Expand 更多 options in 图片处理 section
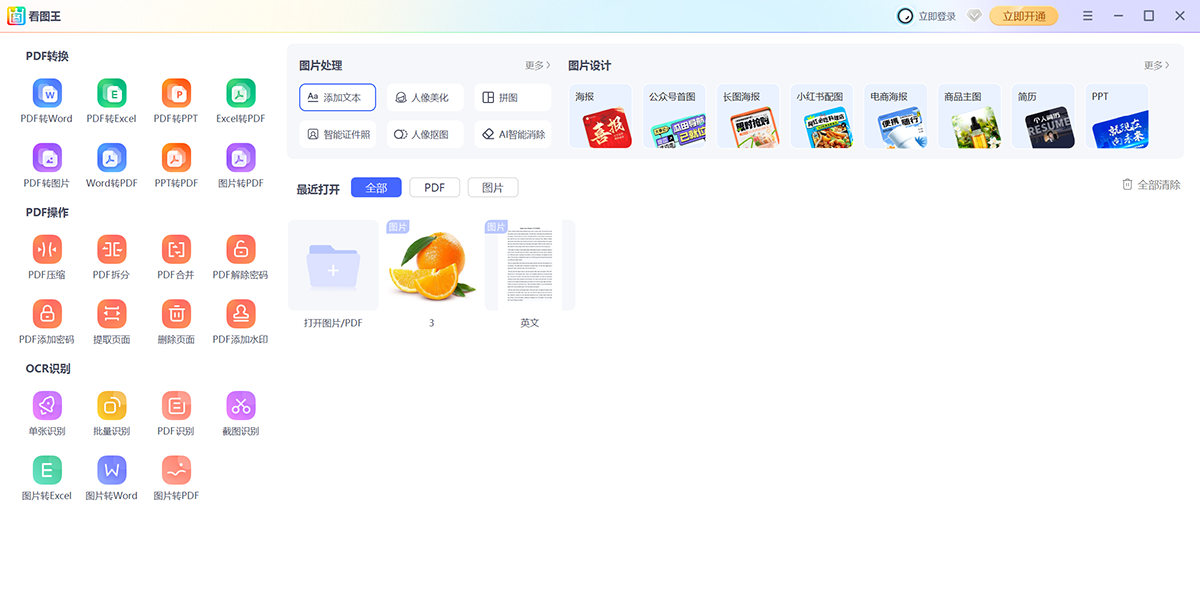 (x=535, y=64)
